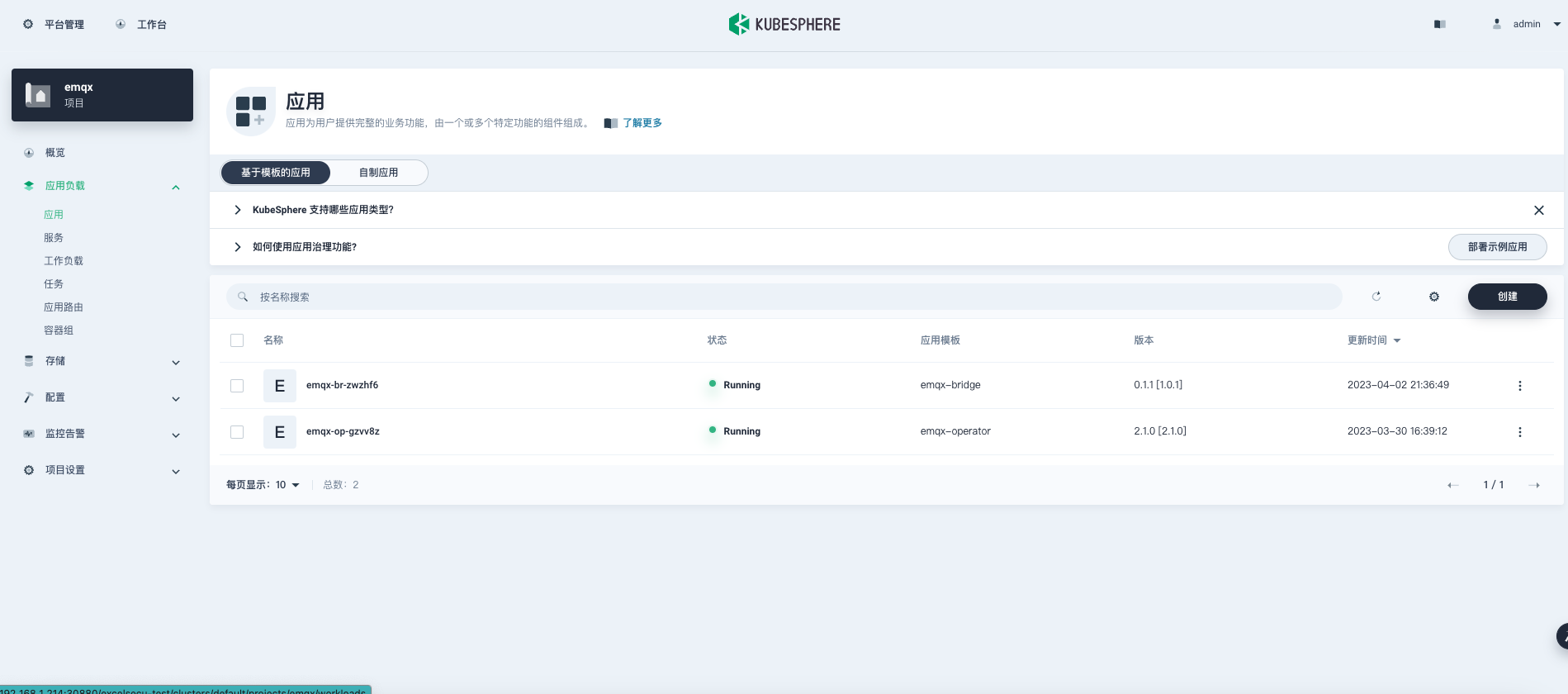Click the project settings gear icon

[x=29, y=470]
